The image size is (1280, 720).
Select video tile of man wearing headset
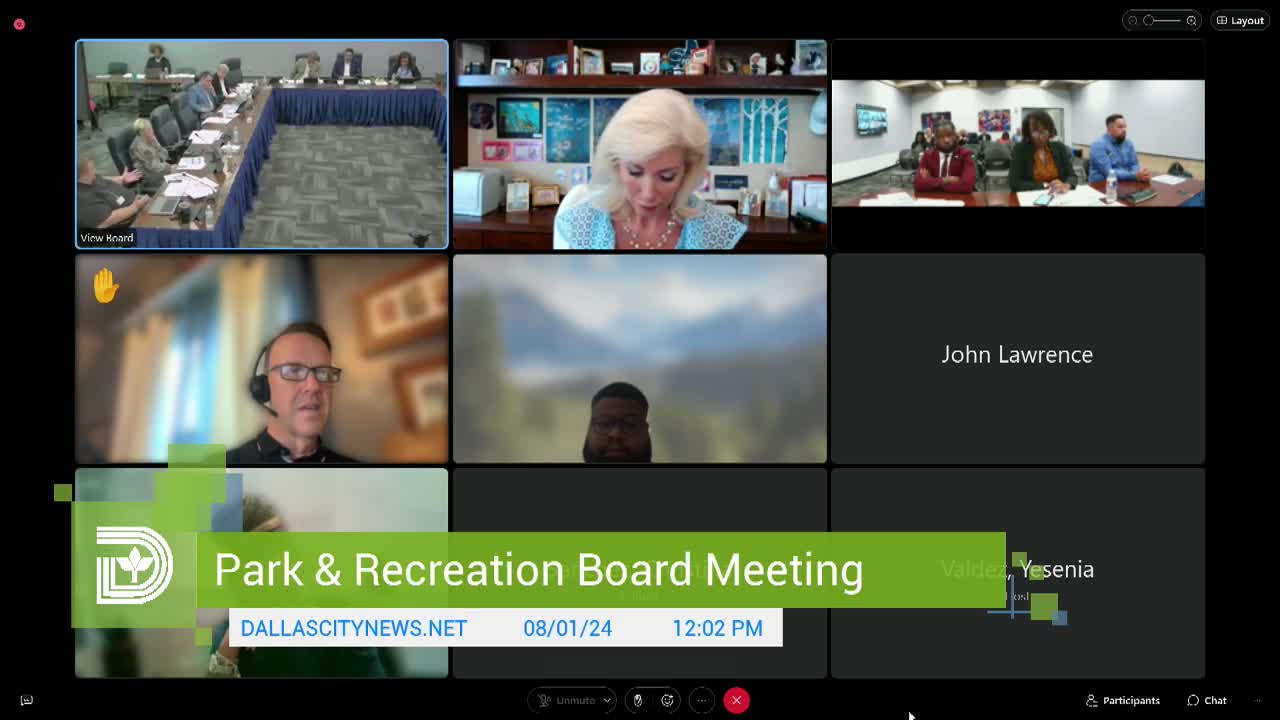click(262, 359)
